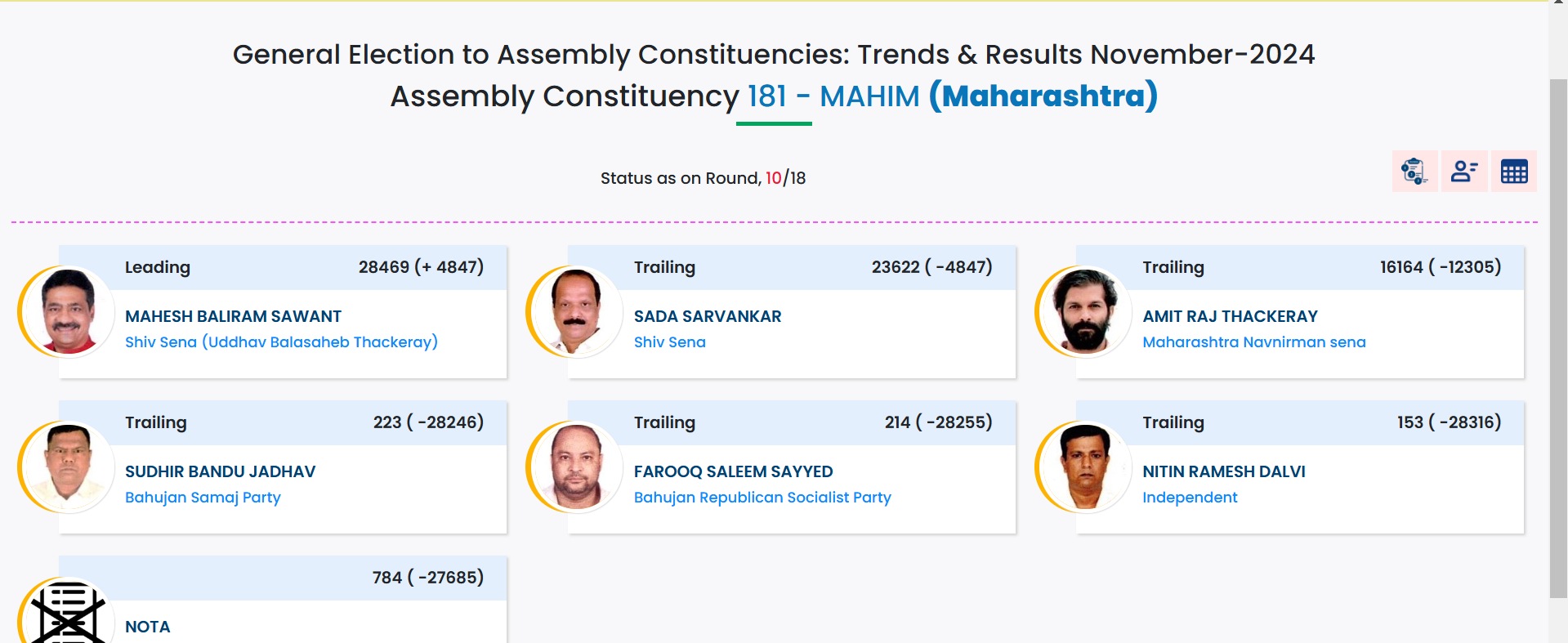1568x643 pixels.
Task: Click the NOTA crossed-ballot icon
Action: click(68, 613)
